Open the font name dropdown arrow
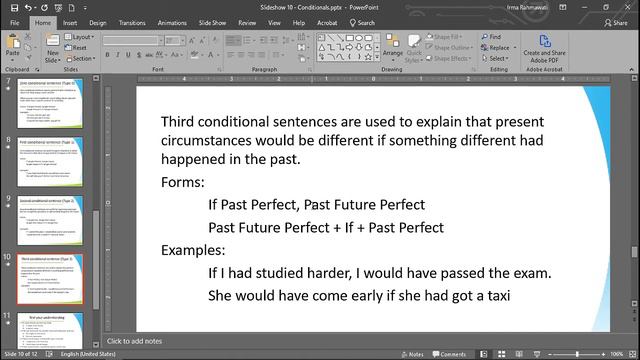Screen dimensions: 640x360 pos(160,40)
